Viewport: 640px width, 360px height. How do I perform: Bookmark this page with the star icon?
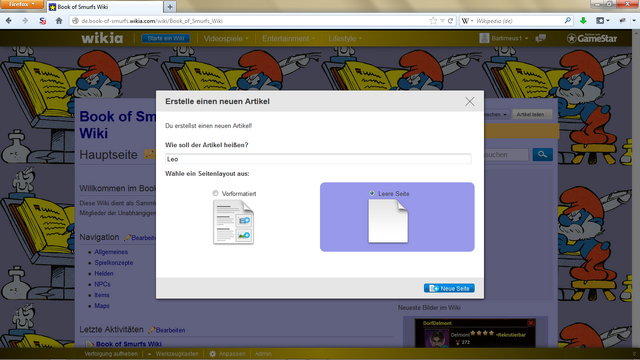coord(433,21)
